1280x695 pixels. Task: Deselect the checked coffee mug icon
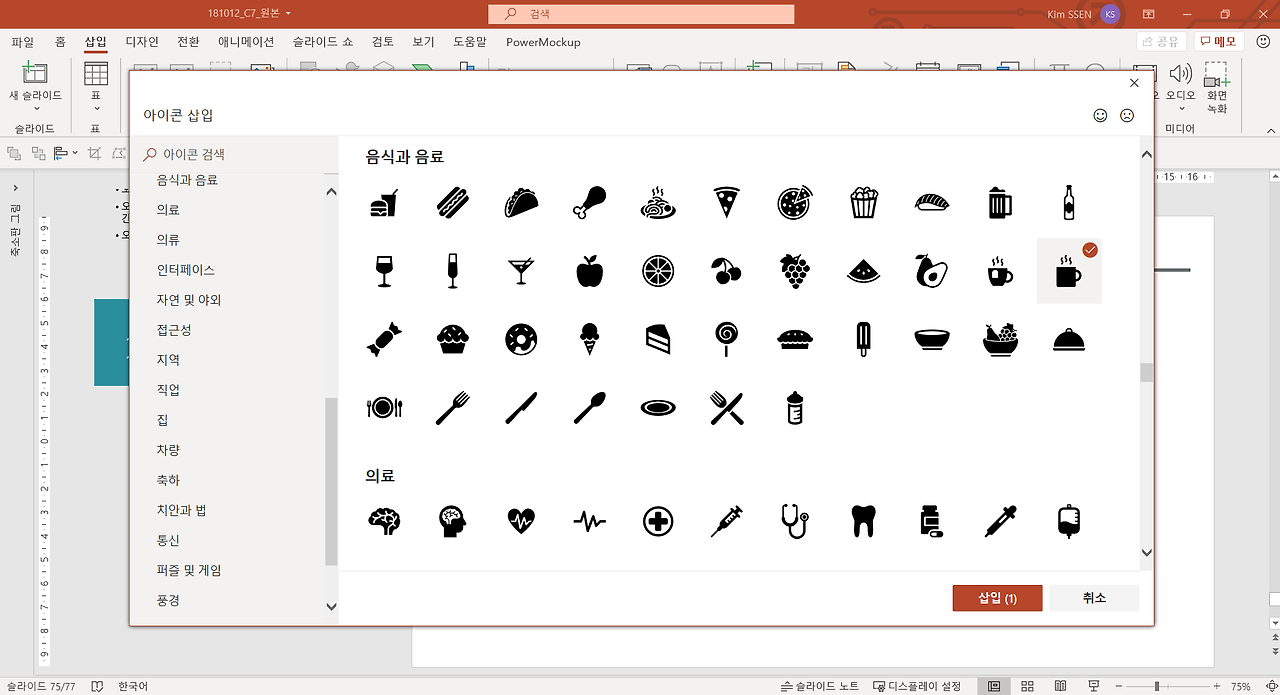tap(1069, 271)
